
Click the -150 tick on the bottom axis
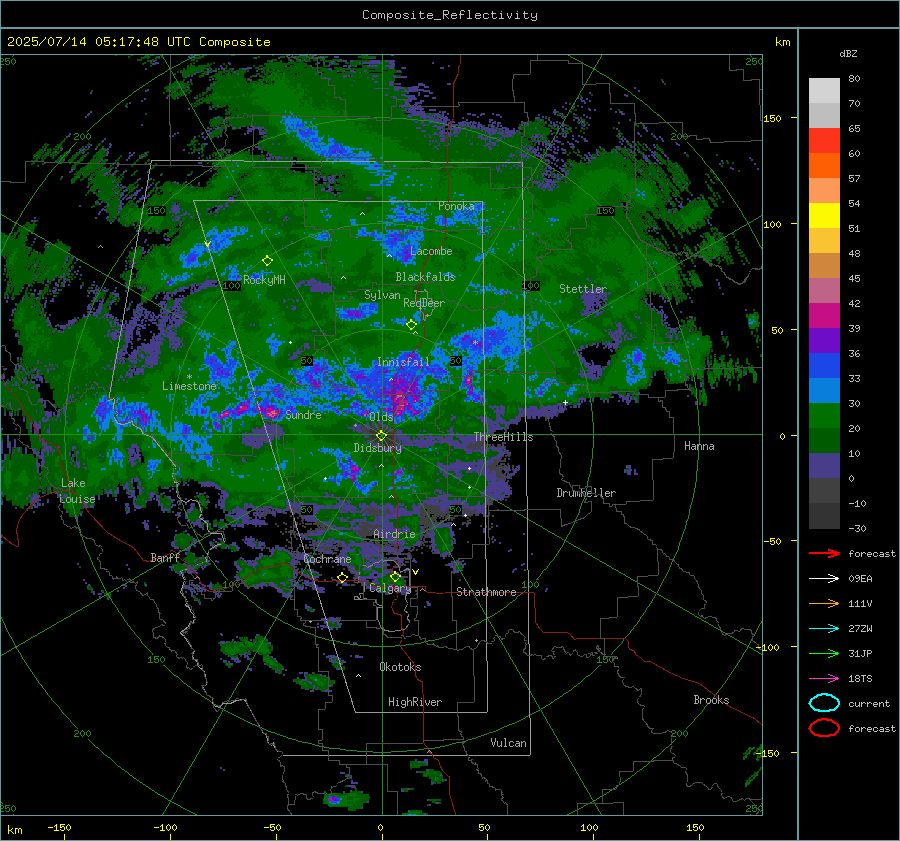[x=59, y=827]
